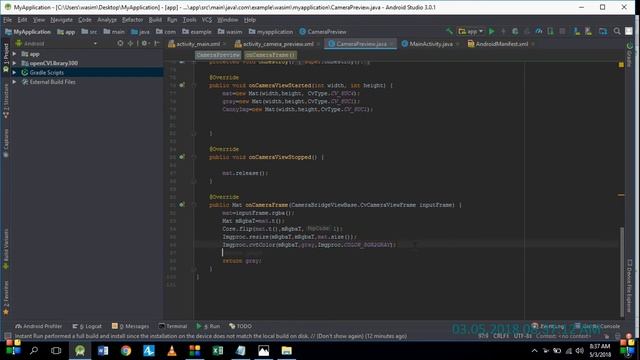Open the Run tool window

[x=208, y=326]
